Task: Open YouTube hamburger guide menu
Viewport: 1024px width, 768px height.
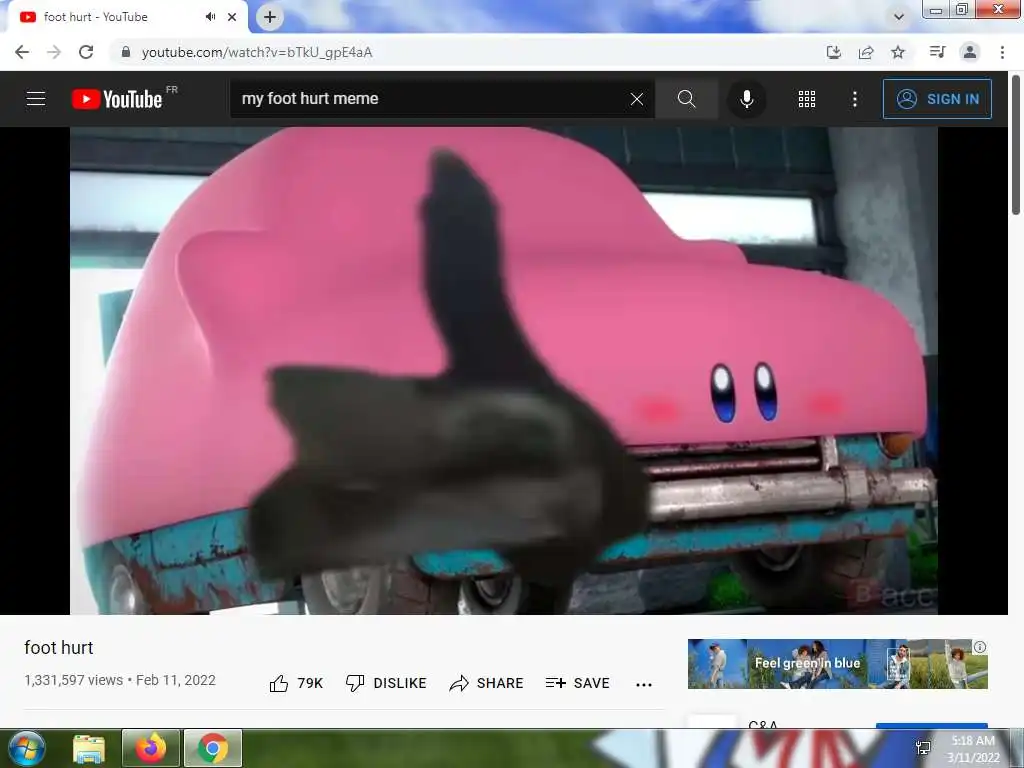Action: [x=36, y=99]
